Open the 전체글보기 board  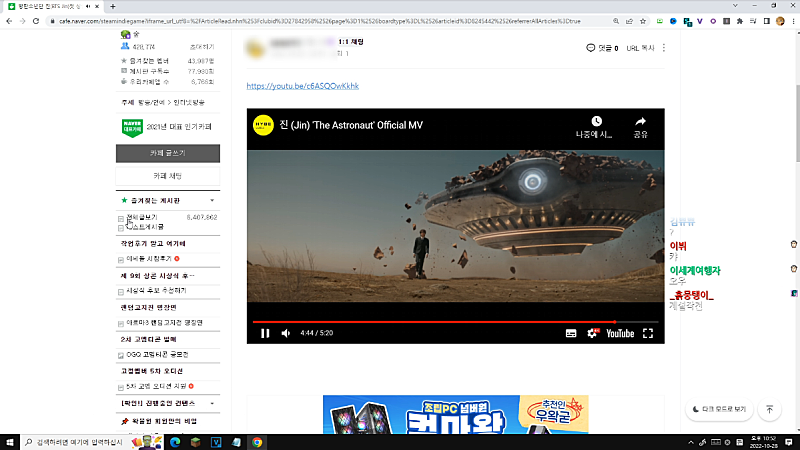coord(142,216)
